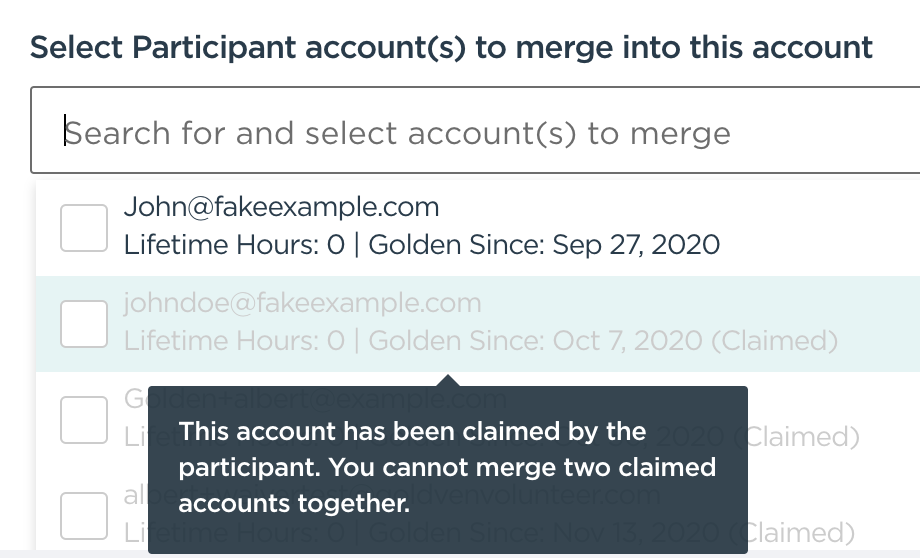
Task: Click "Lifetime Hours: 0" in the highlighted johndoe row
Action: click(234, 341)
